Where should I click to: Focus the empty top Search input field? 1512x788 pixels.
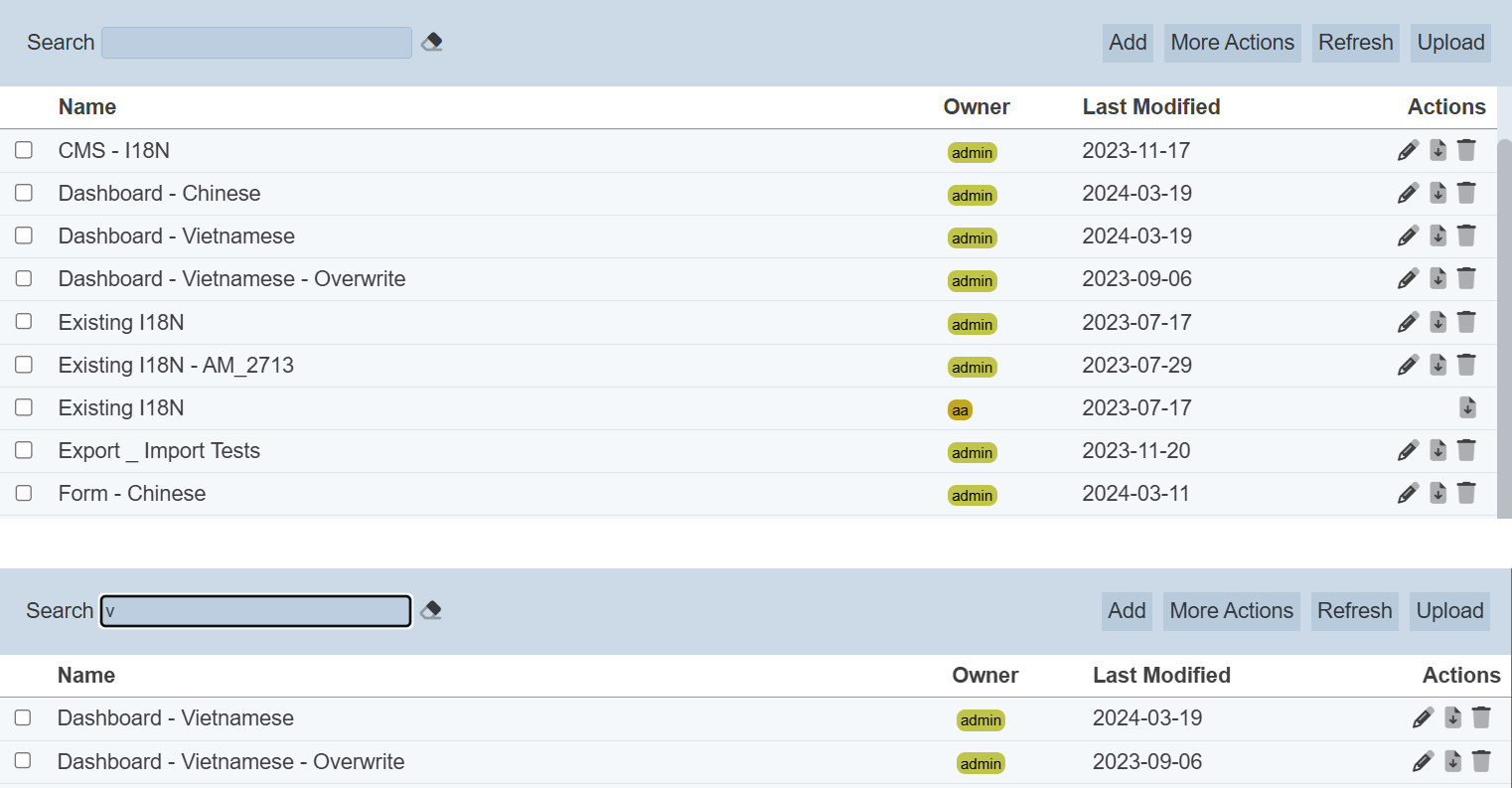click(x=256, y=43)
